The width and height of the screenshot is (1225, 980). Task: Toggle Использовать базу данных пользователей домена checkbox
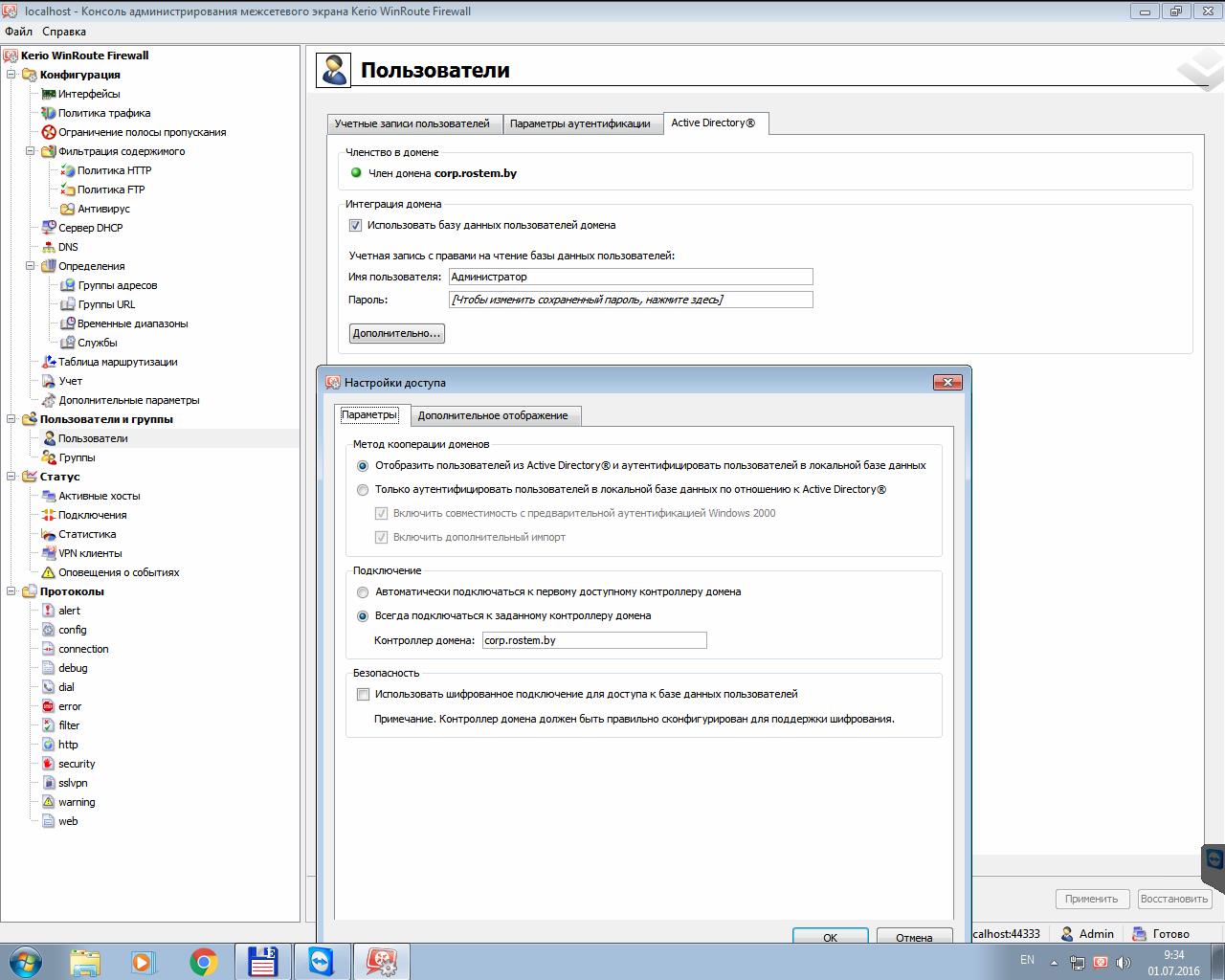tap(355, 226)
